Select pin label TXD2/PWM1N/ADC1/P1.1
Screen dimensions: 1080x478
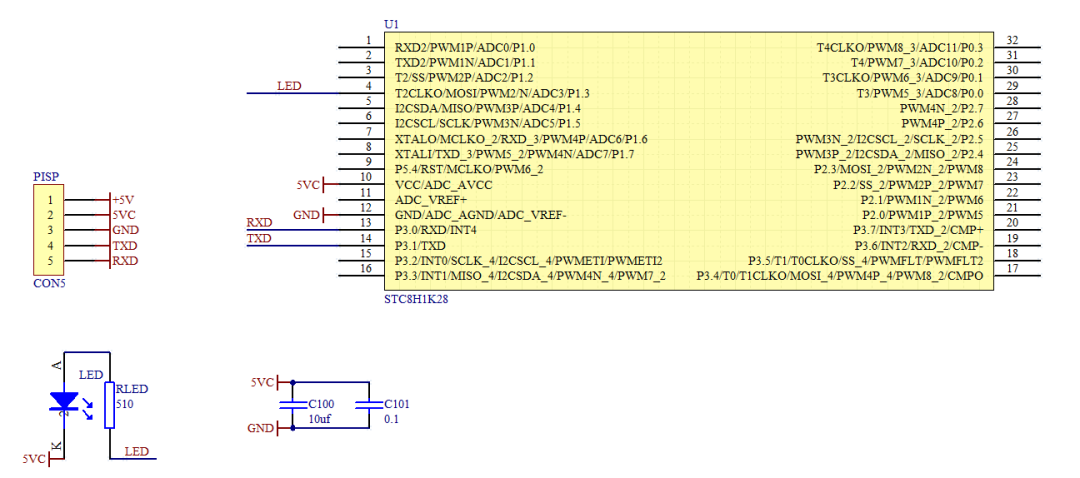coord(465,63)
